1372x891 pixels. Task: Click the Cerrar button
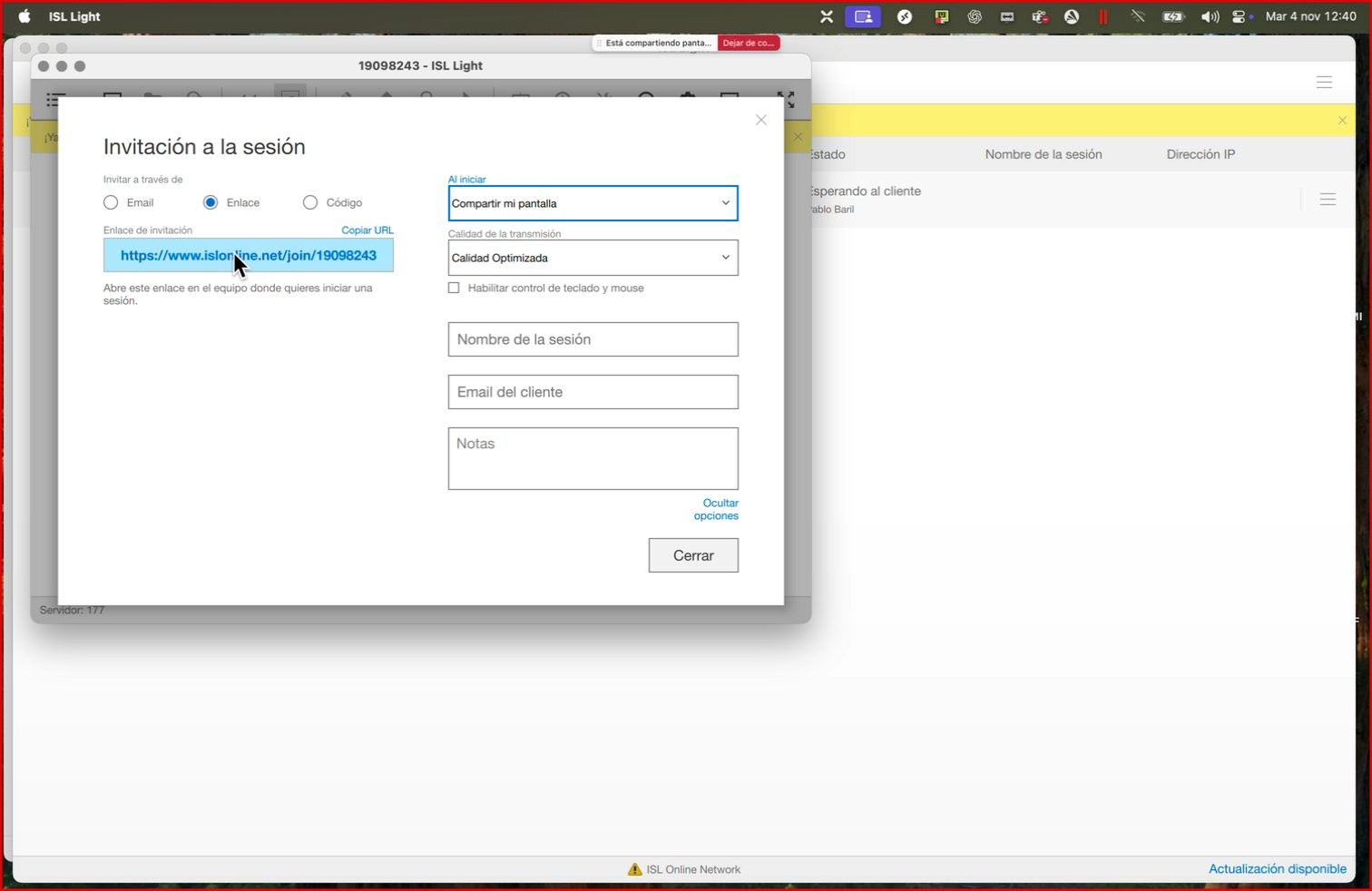click(693, 555)
